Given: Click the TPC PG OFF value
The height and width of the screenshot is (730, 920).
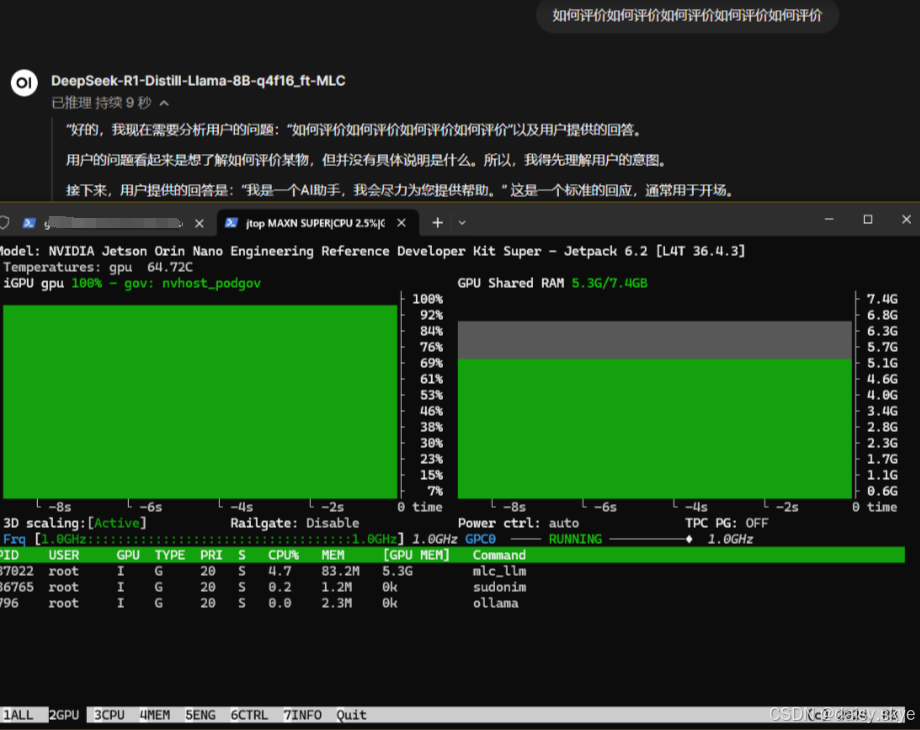Looking at the screenshot, I should point(756,523).
